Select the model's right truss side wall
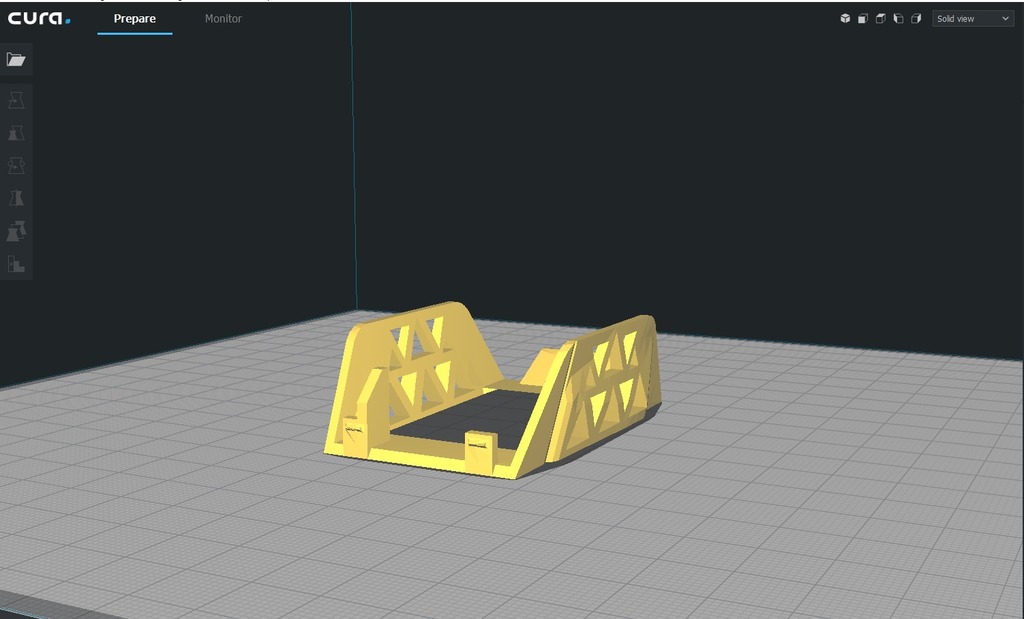 pos(610,380)
